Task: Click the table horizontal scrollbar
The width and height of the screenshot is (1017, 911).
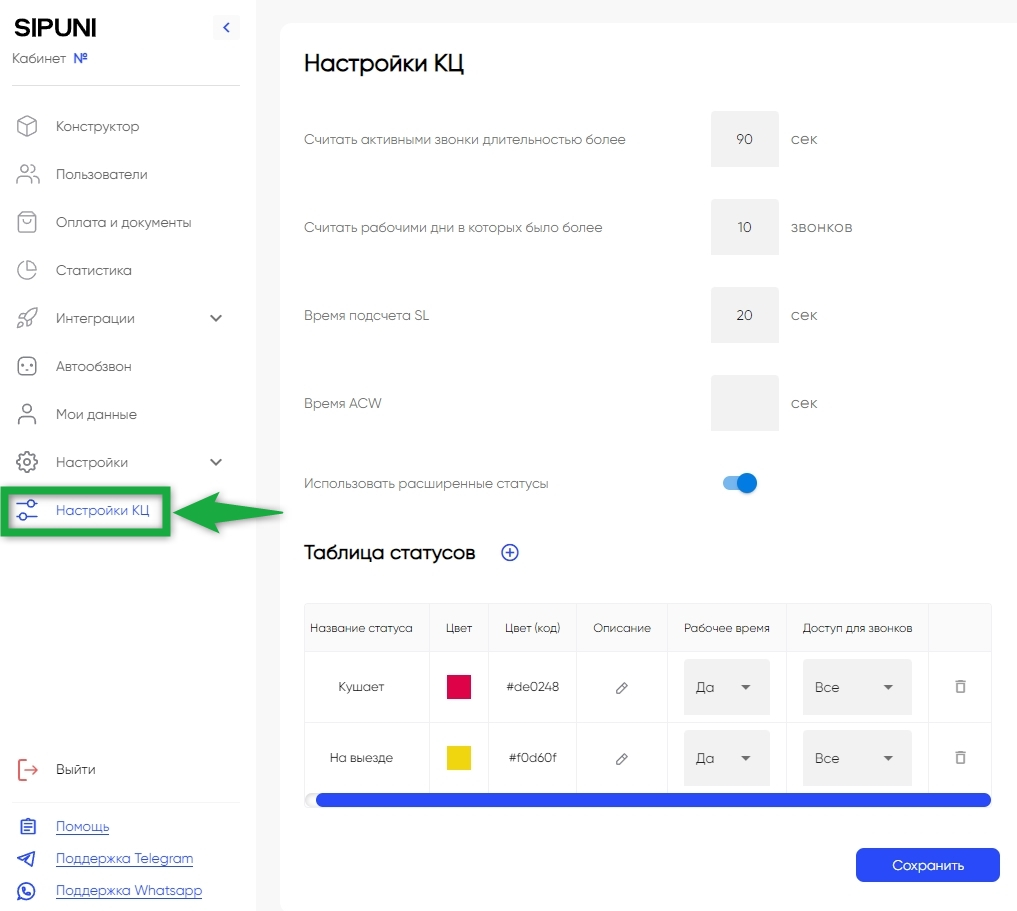Action: click(x=652, y=800)
